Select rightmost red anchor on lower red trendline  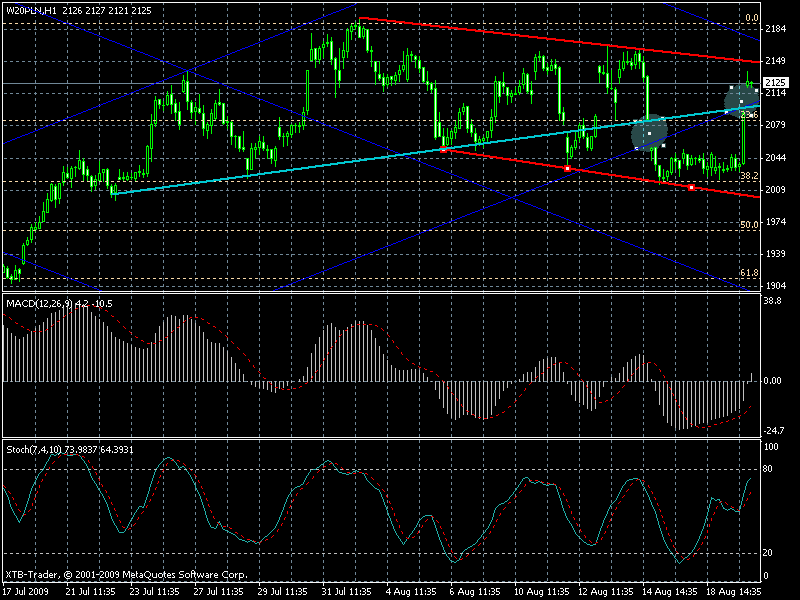pos(691,188)
